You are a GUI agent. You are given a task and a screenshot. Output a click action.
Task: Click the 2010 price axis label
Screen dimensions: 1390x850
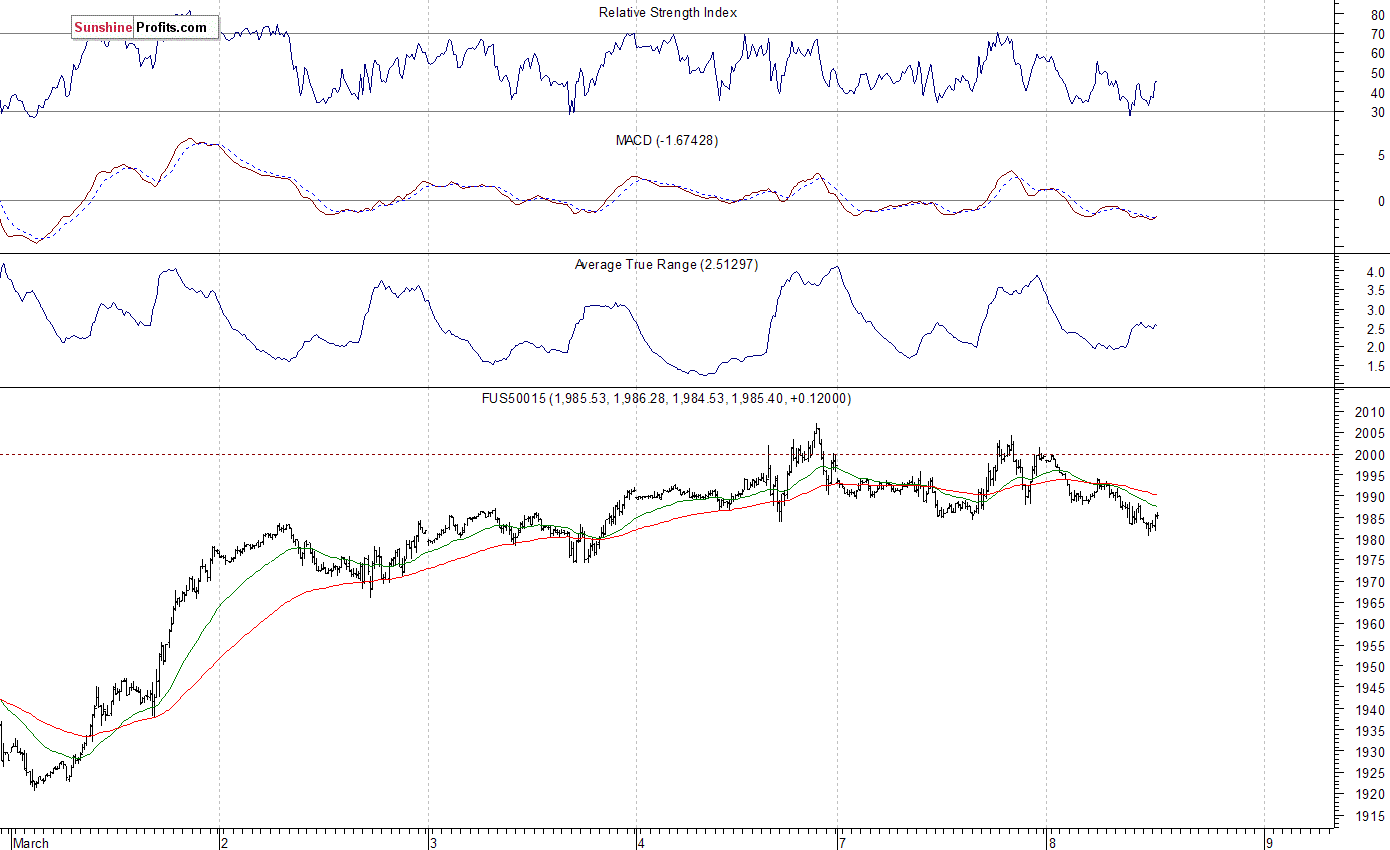1371,412
